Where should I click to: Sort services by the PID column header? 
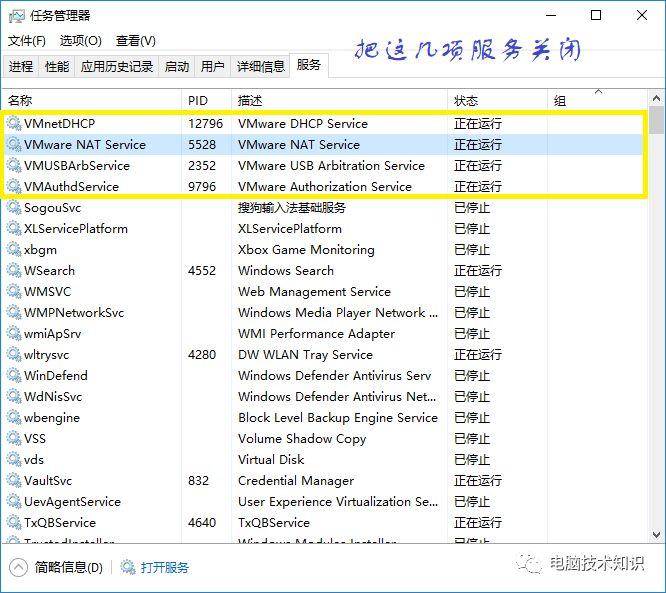click(x=206, y=101)
